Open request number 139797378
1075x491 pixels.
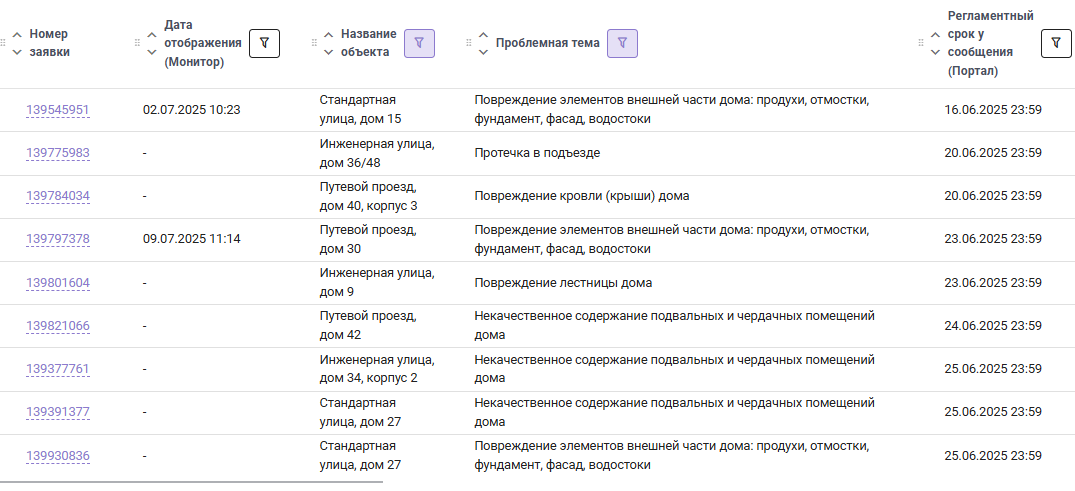click(58, 239)
